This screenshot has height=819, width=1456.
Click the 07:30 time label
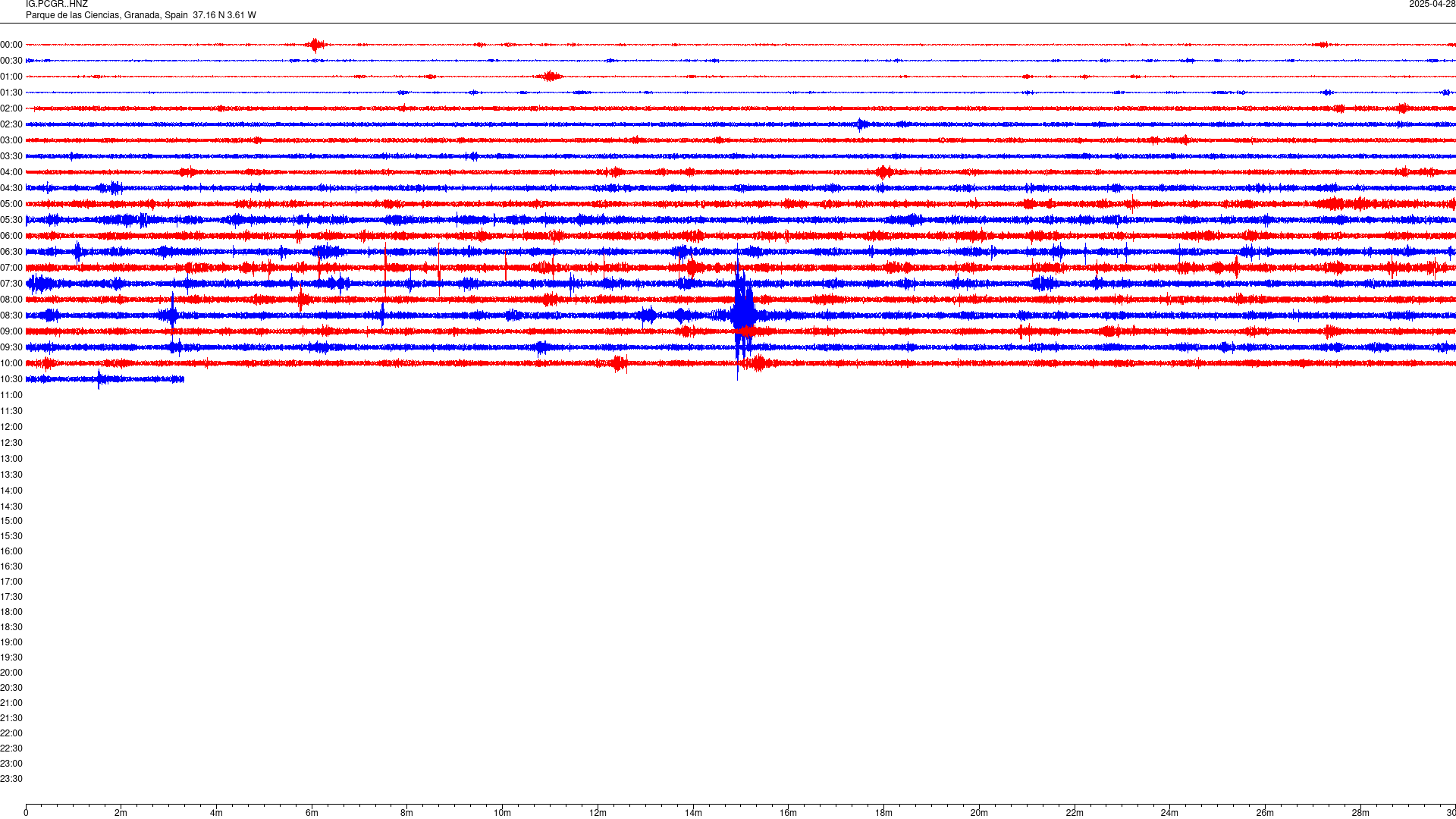[11, 284]
